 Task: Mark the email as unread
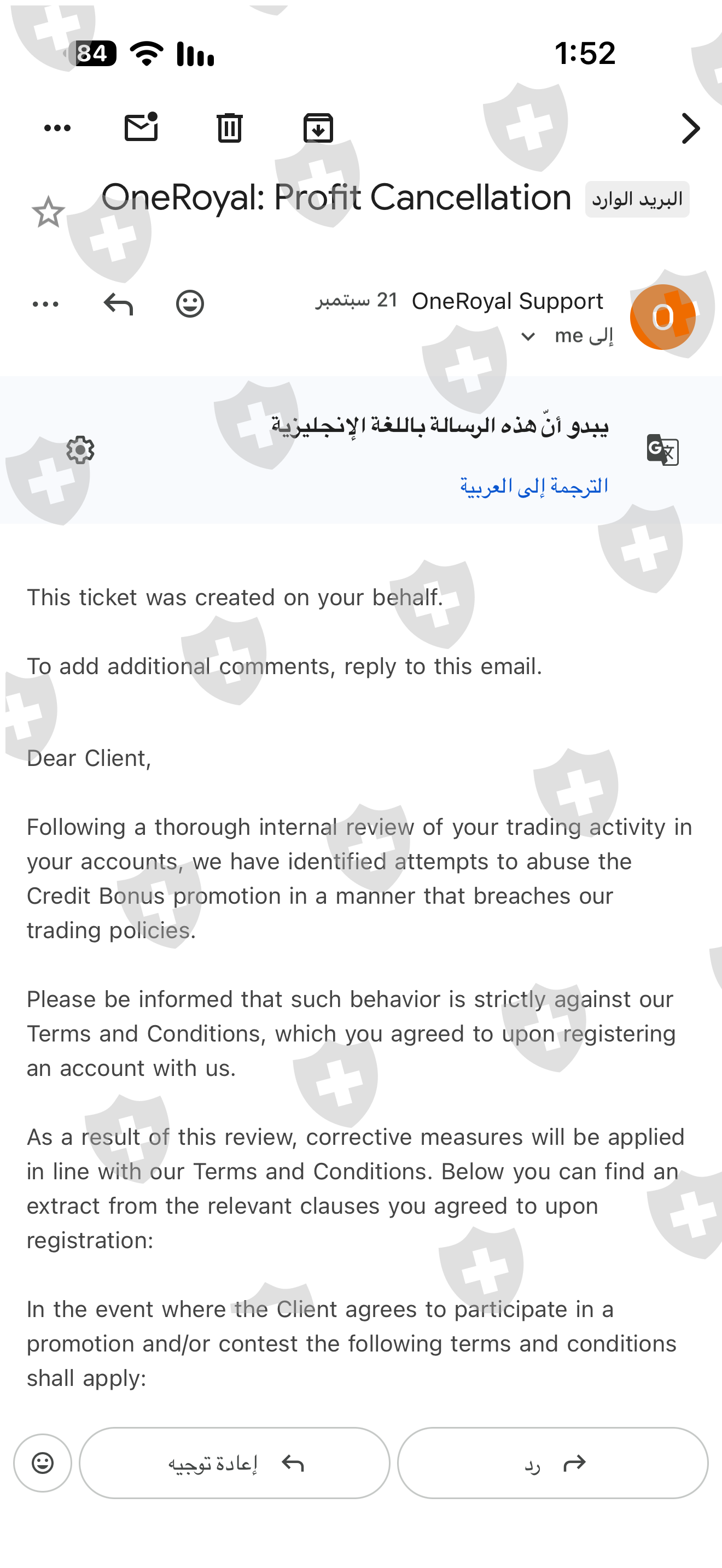point(141,127)
